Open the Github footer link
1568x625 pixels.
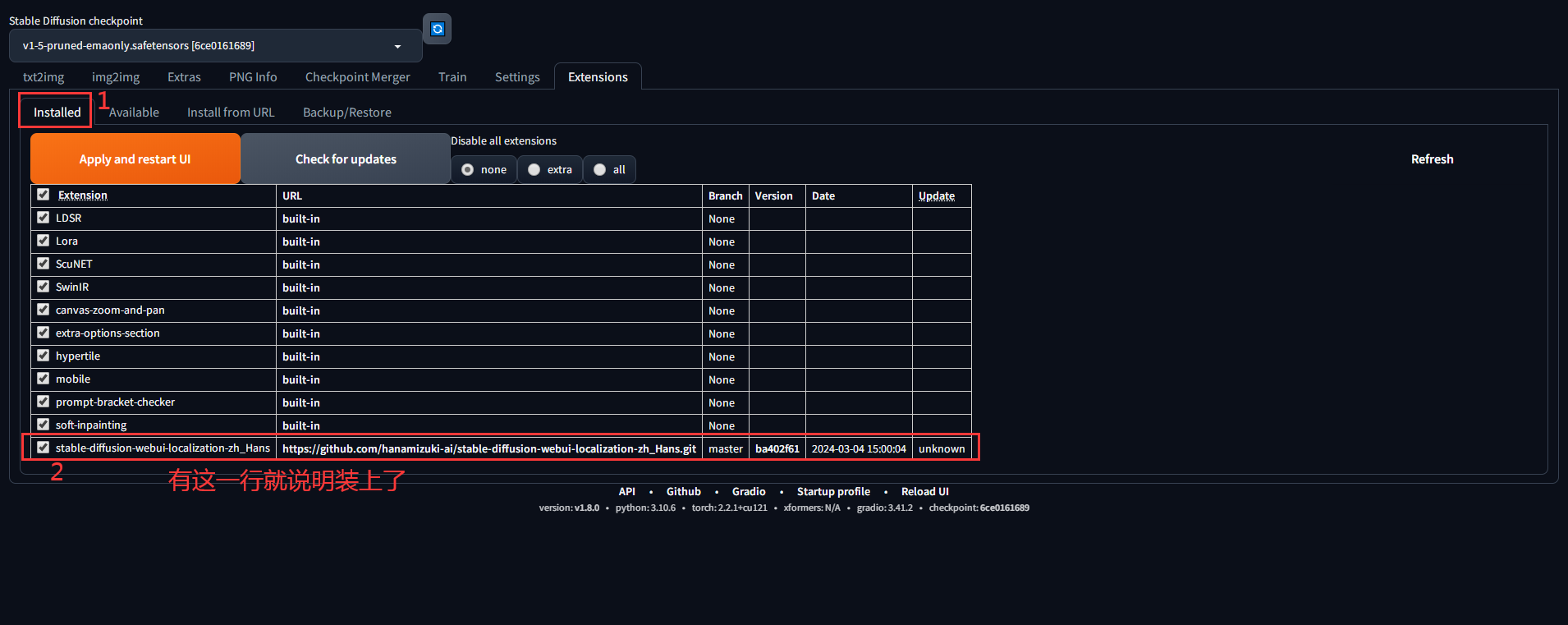[x=684, y=491]
